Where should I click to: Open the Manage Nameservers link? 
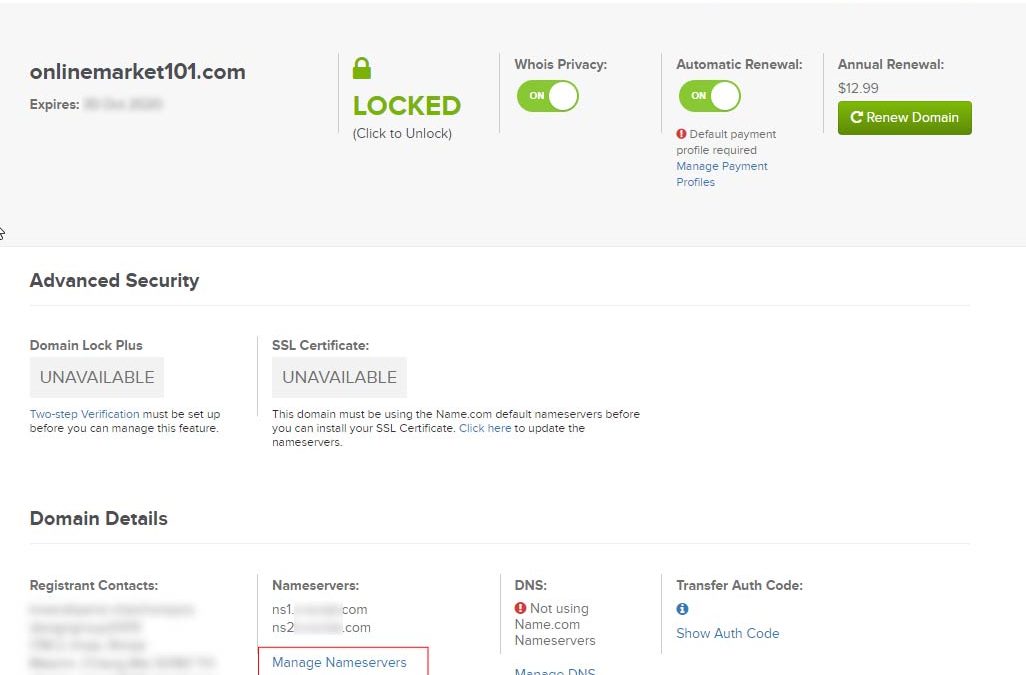[339, 663]
